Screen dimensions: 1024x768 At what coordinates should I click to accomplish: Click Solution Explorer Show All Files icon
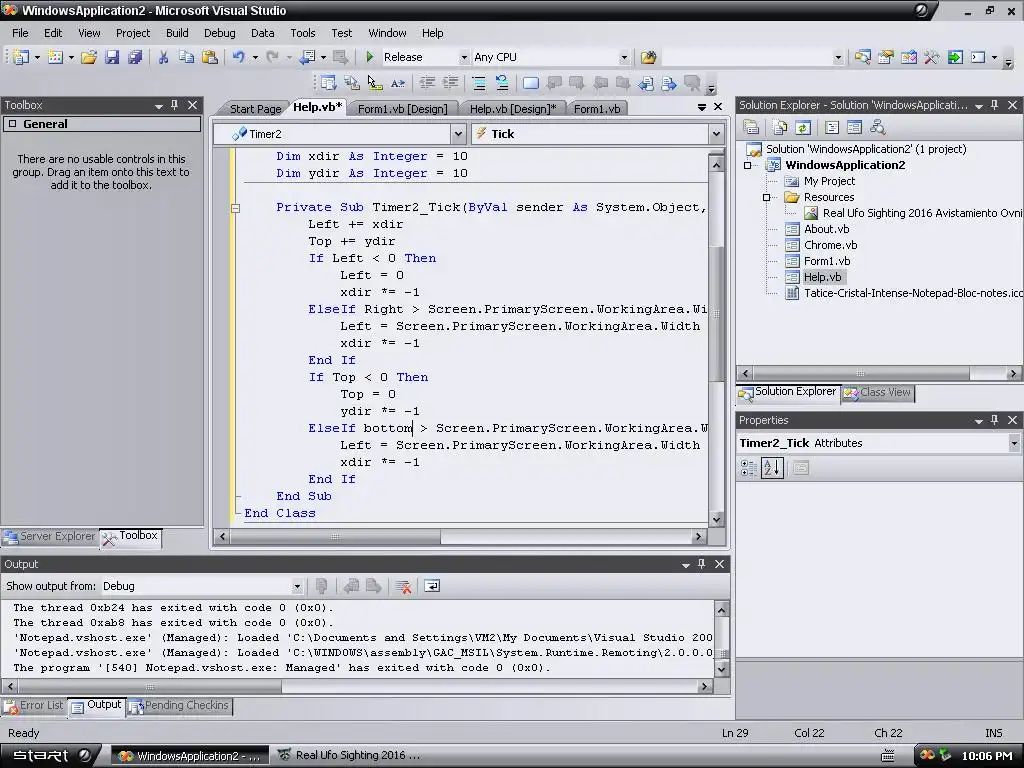tap(779, 127)
